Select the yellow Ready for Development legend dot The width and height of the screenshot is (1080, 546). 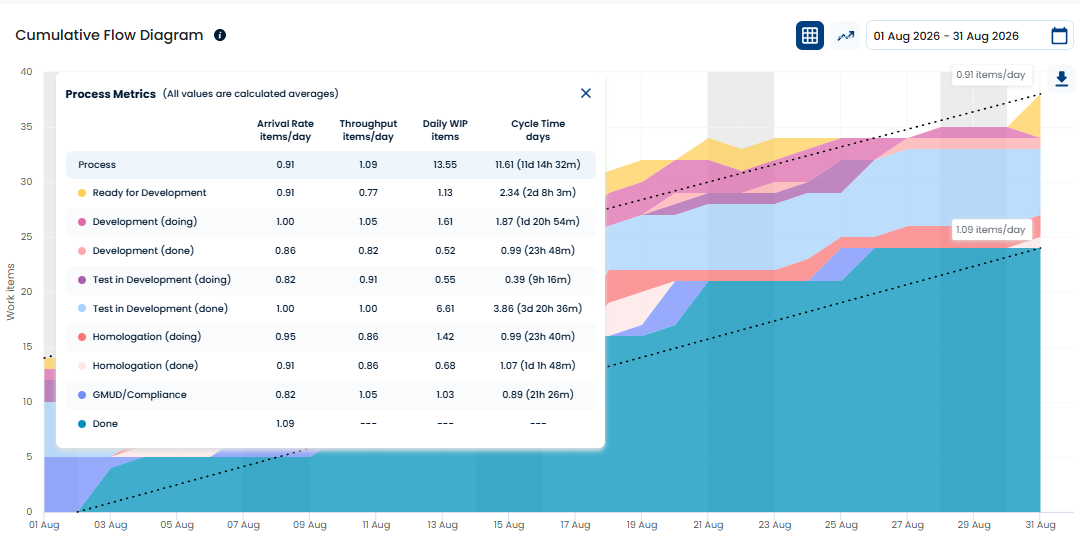82,193
